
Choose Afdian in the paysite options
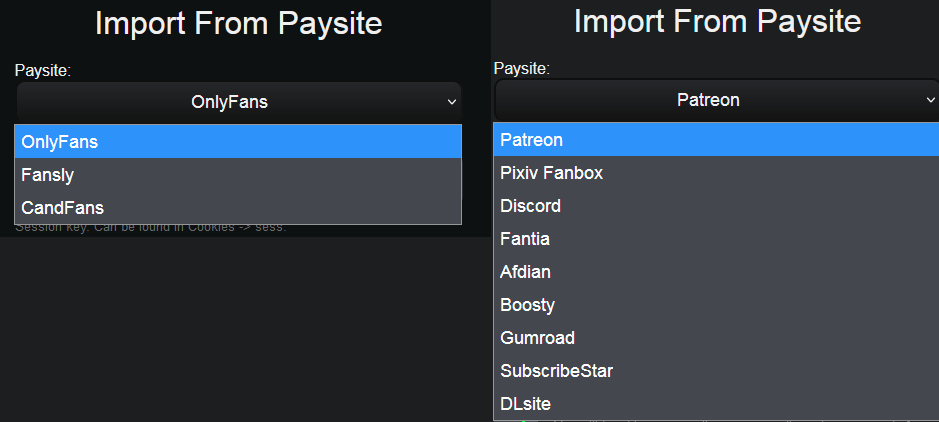click(x=716, y=272)
